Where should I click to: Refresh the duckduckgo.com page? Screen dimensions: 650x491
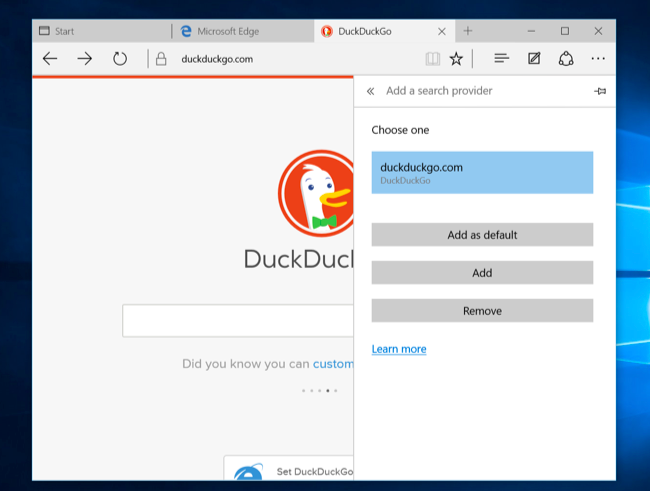pyautogui.click(x=120, y=59)
